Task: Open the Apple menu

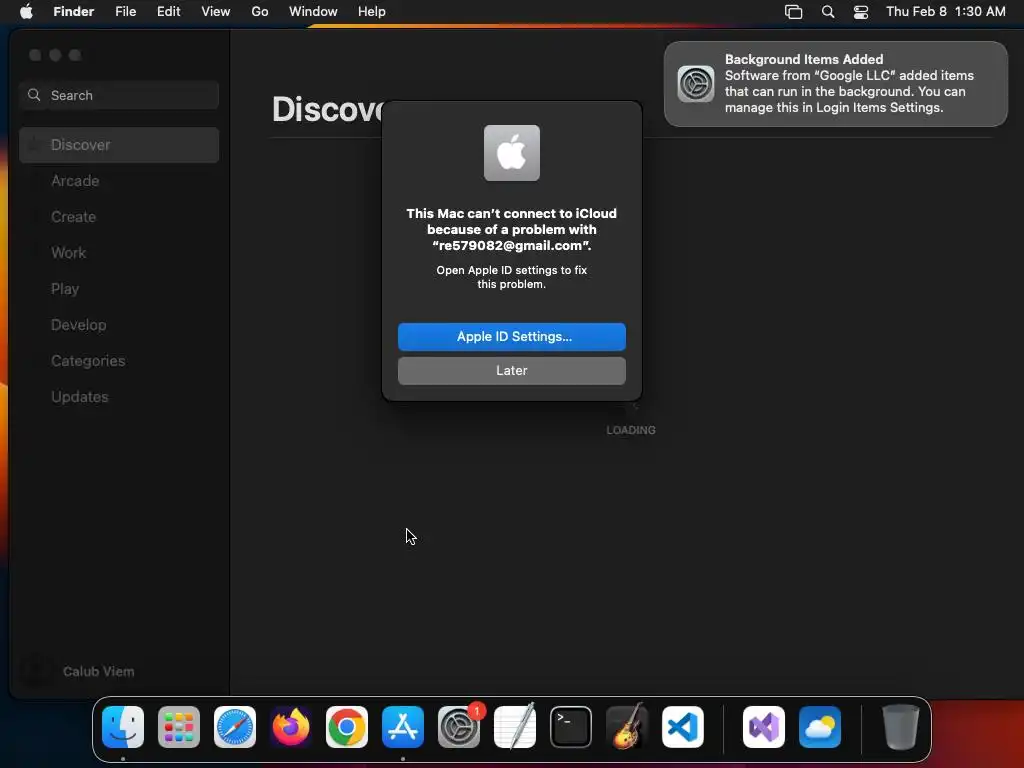Action: [x=26, y=11]
